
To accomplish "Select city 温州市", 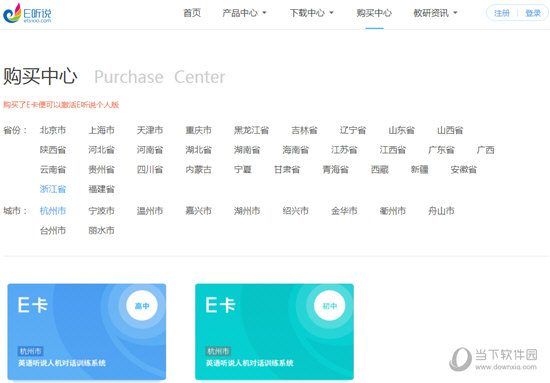I will point(150,211).
